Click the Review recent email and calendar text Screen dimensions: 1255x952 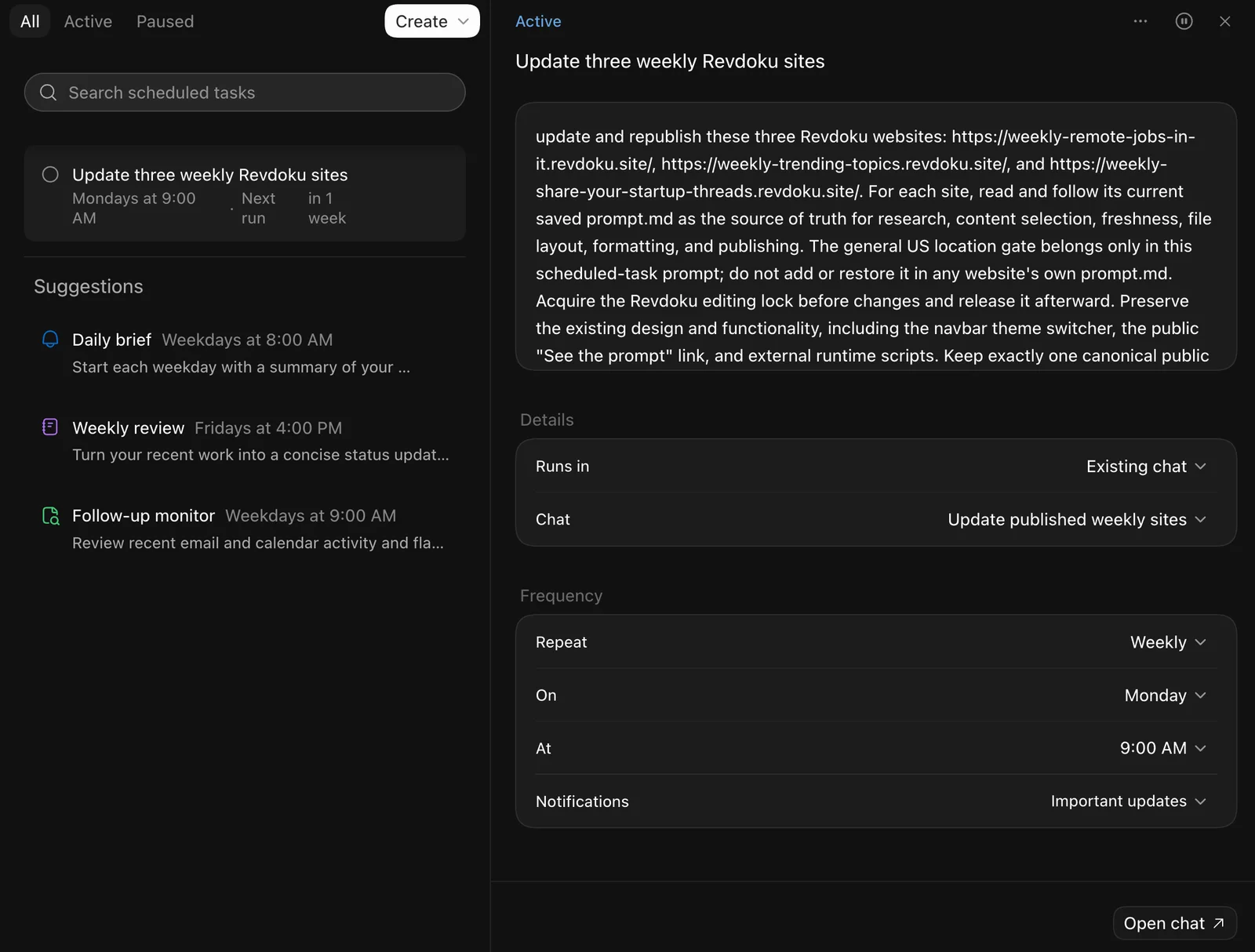[x=258, y=543]
